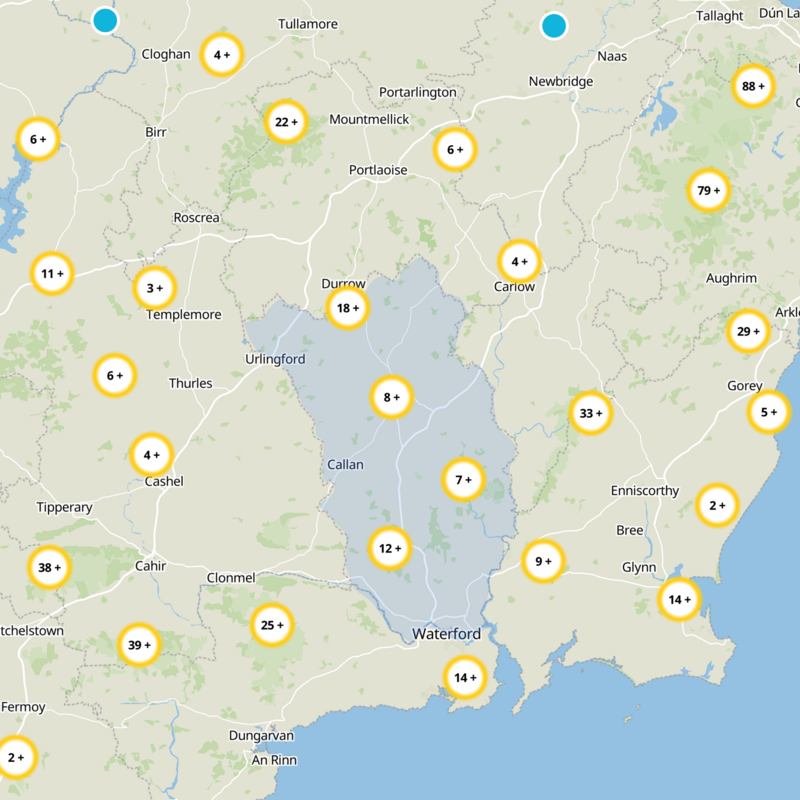Click the 14+ cluster near Glynn
Screen dimensions: 800x800
click(x=679, y=599)
